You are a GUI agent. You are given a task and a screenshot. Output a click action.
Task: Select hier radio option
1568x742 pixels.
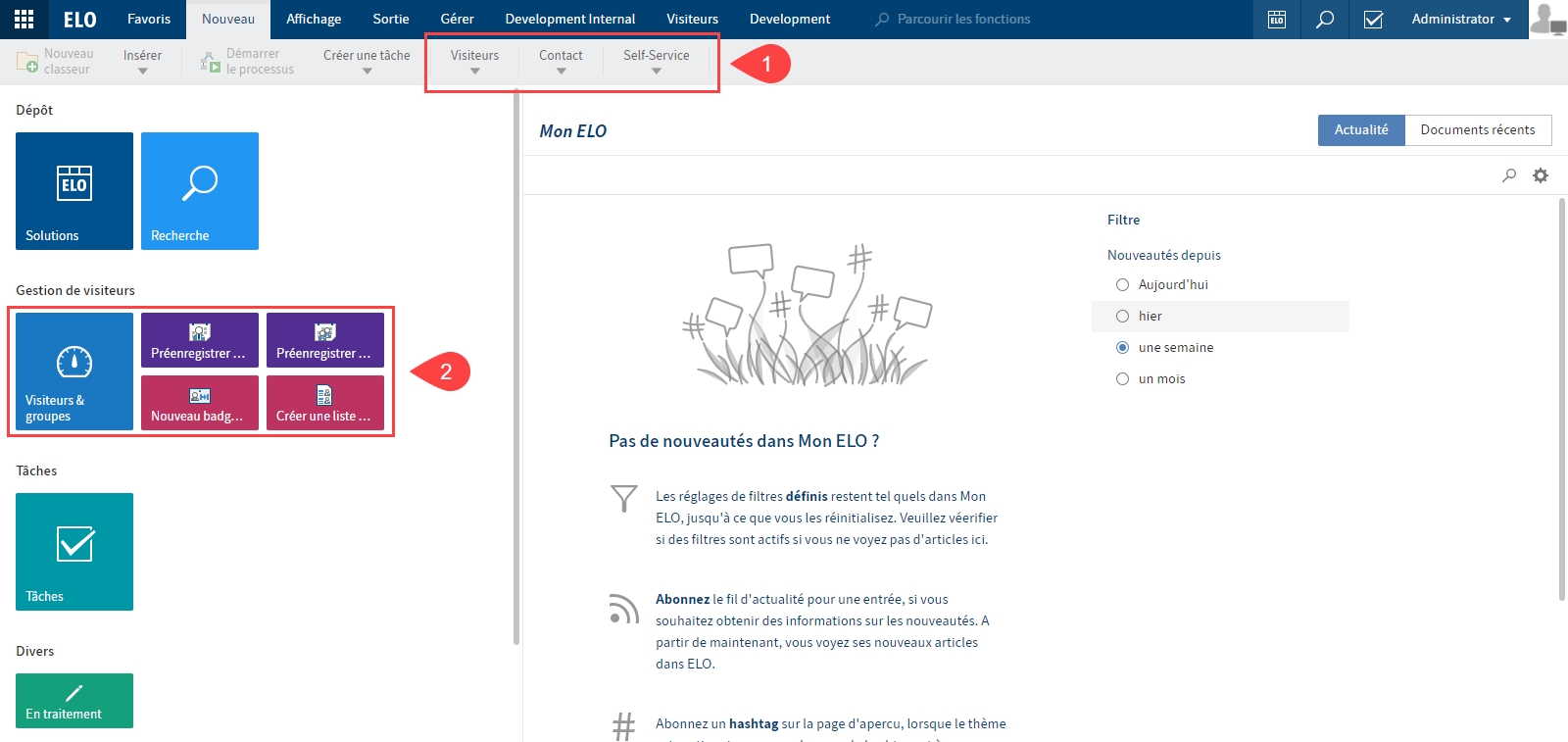coord(1122,317)
